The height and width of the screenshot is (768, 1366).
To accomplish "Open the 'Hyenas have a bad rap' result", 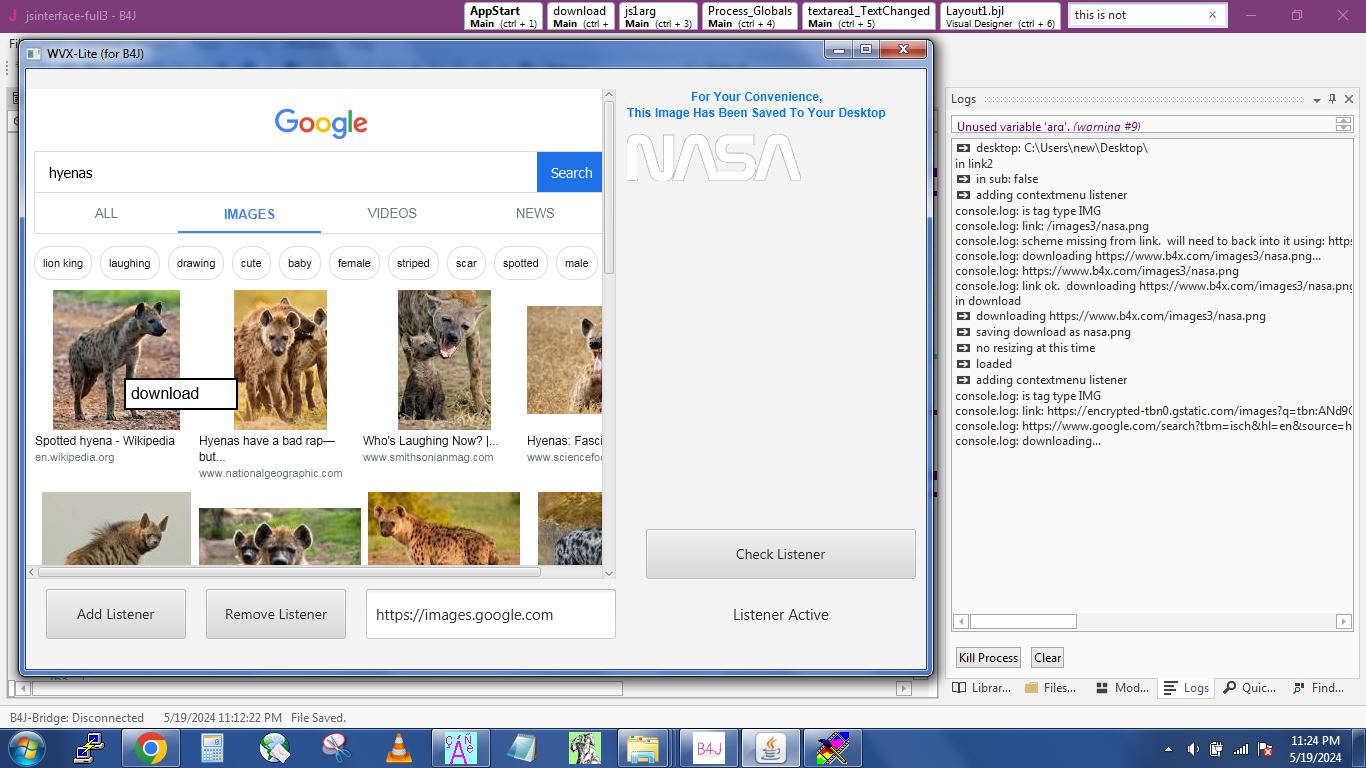I will [x=267, y=448].
